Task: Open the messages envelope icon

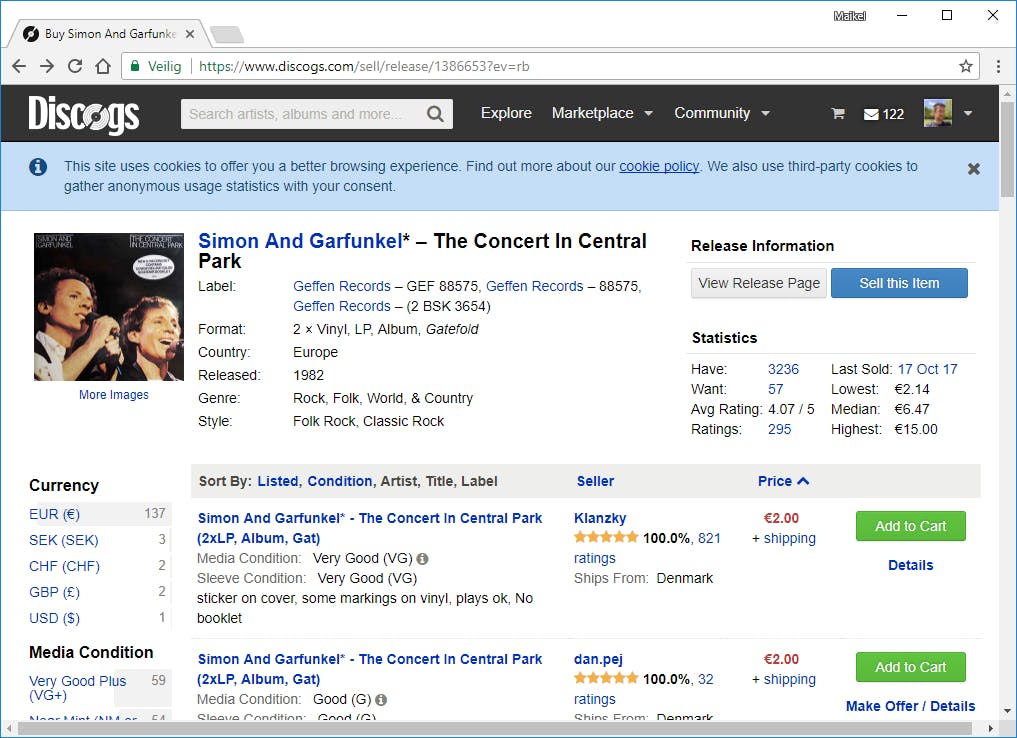Action: coord(872,114)
